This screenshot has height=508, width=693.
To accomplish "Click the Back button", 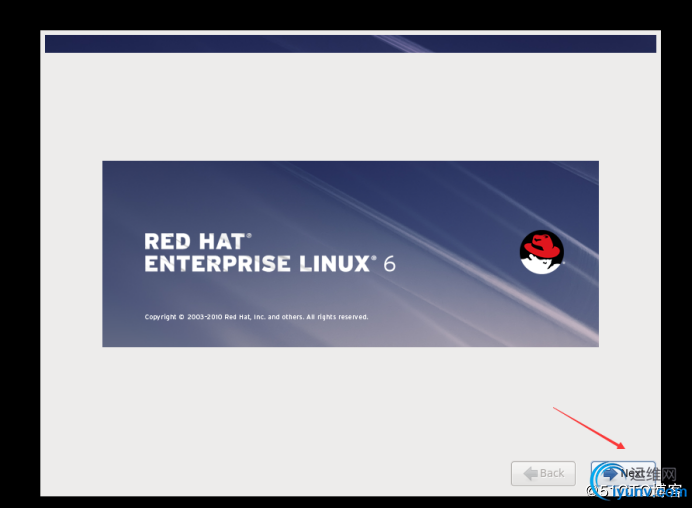I will (x=543, y=474).
